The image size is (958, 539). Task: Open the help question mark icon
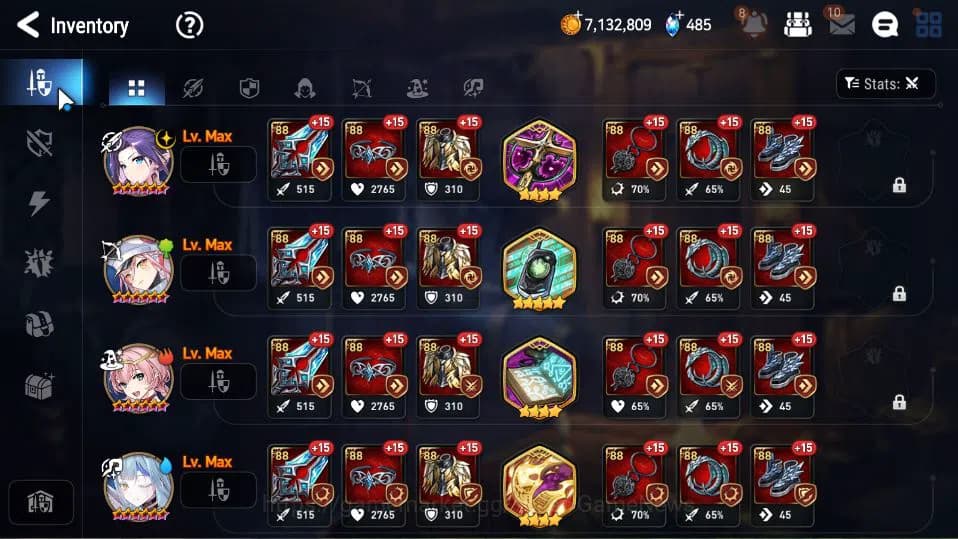point(189,26)
